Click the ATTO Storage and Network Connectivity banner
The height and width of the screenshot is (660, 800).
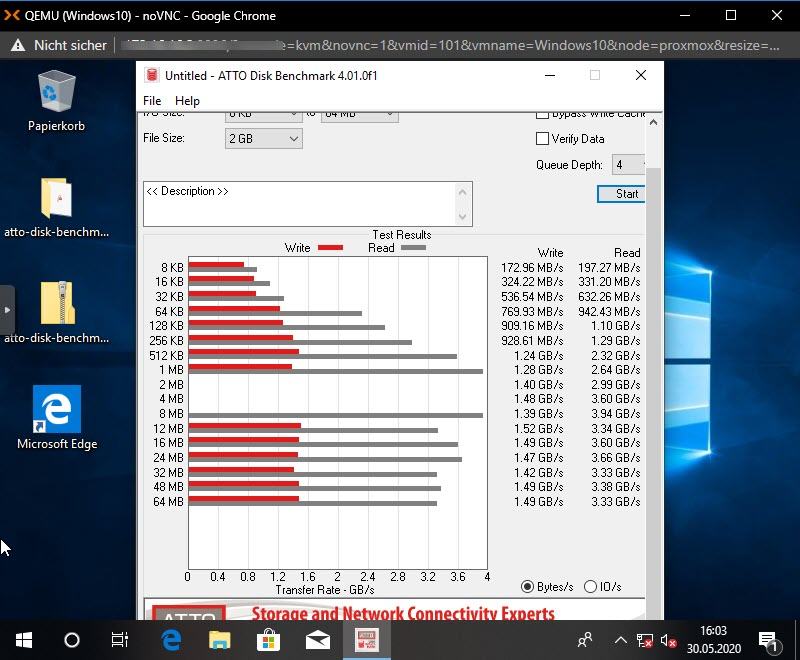[x=394, y=610]
